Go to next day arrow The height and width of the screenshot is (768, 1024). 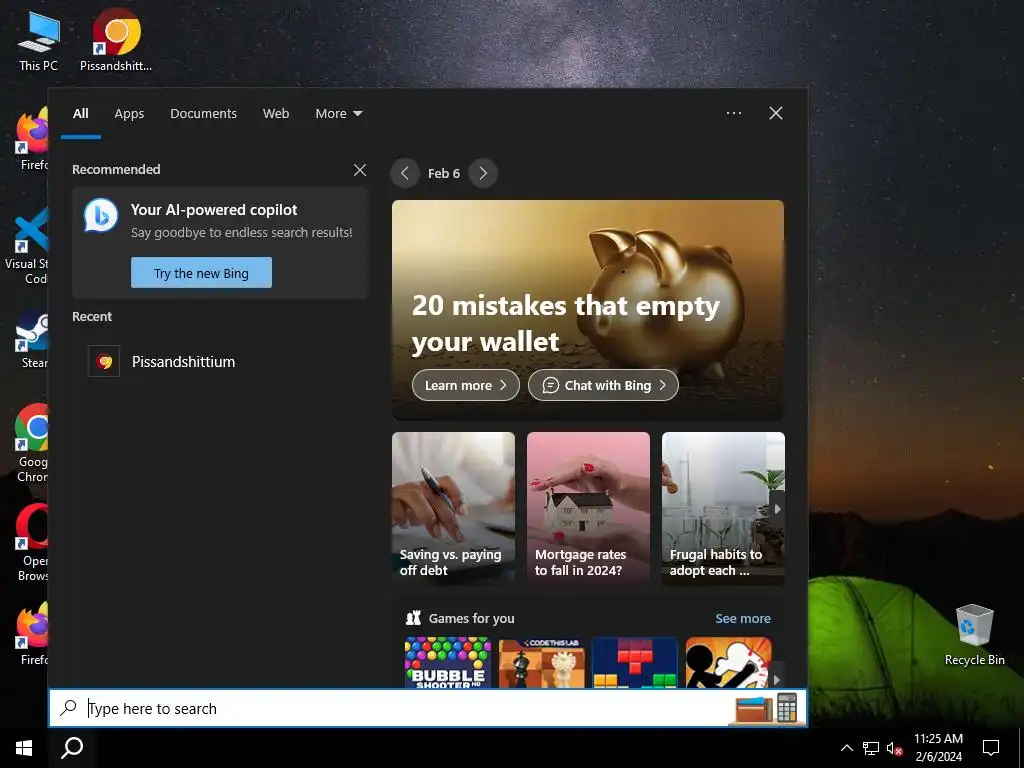(483, 173)
